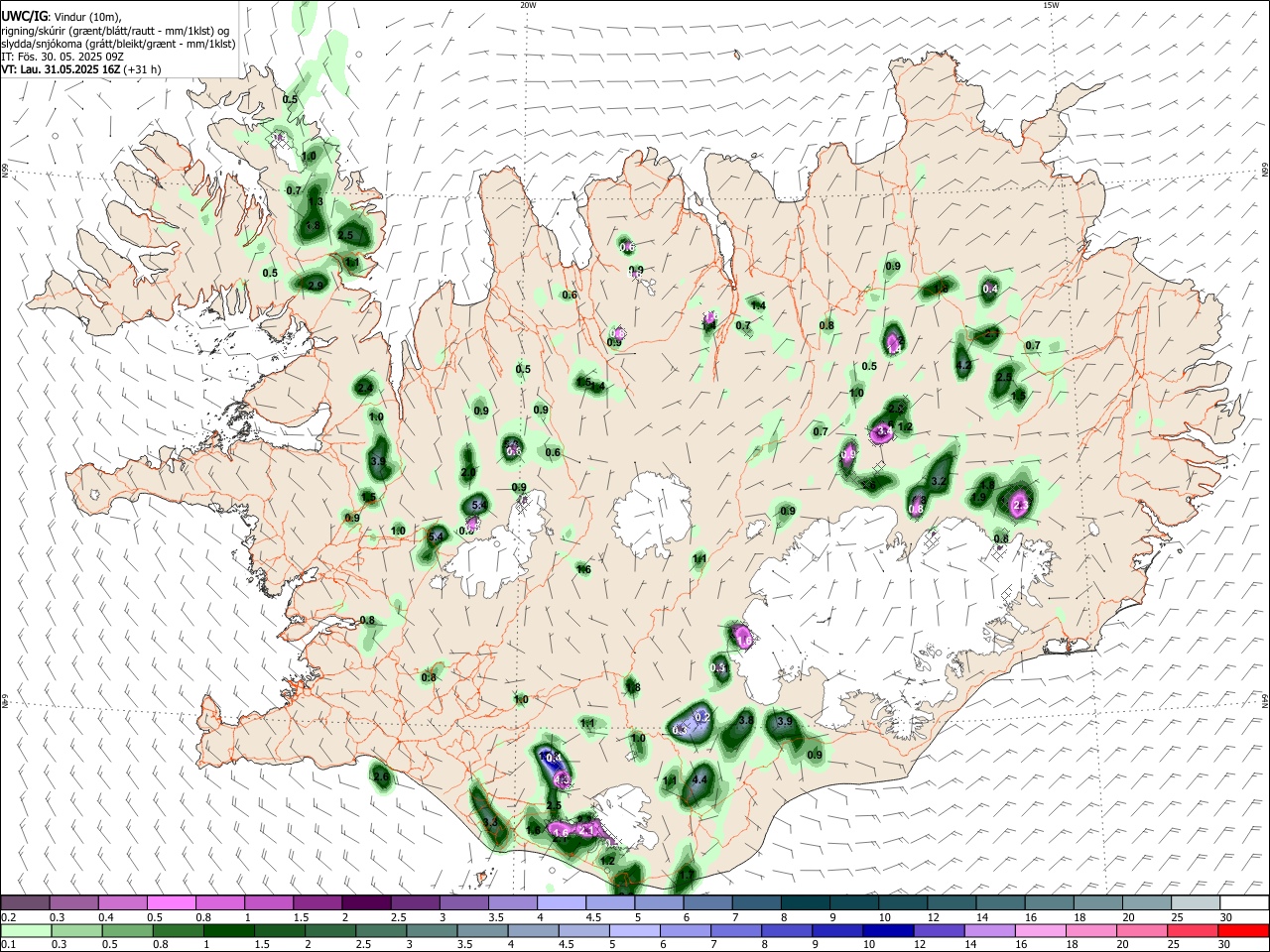Click the bright pink 0.5–0.8 swatch in top legend row
The width and height of the screenshot is (1270, 952).
coord(171,902)
